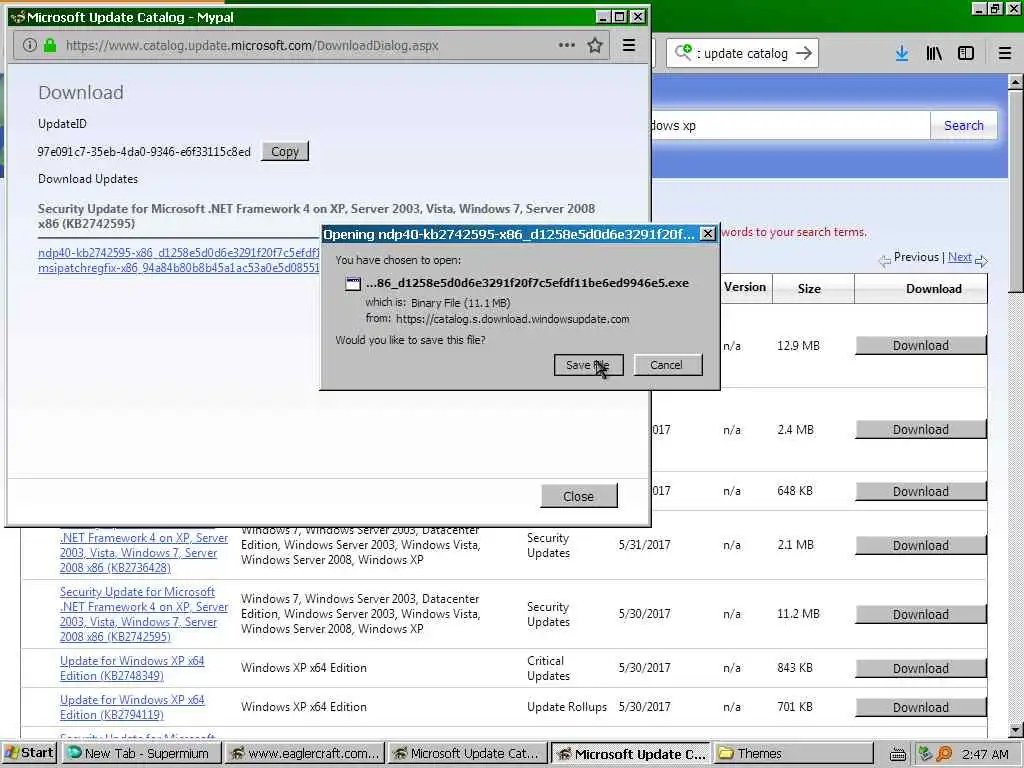Open the Themes folder taskbar item
The width and height of the screenshot is (1024, 768).
pos(792,754)
